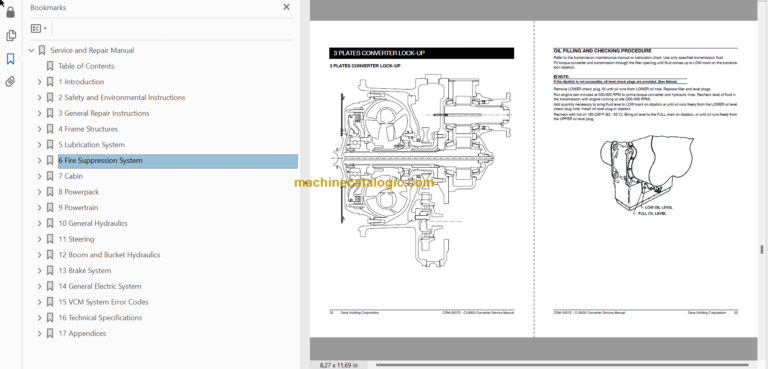Expand the 11 Steering chevron
768x369 pixels.
pyautogui.click(x=40, y=239)
